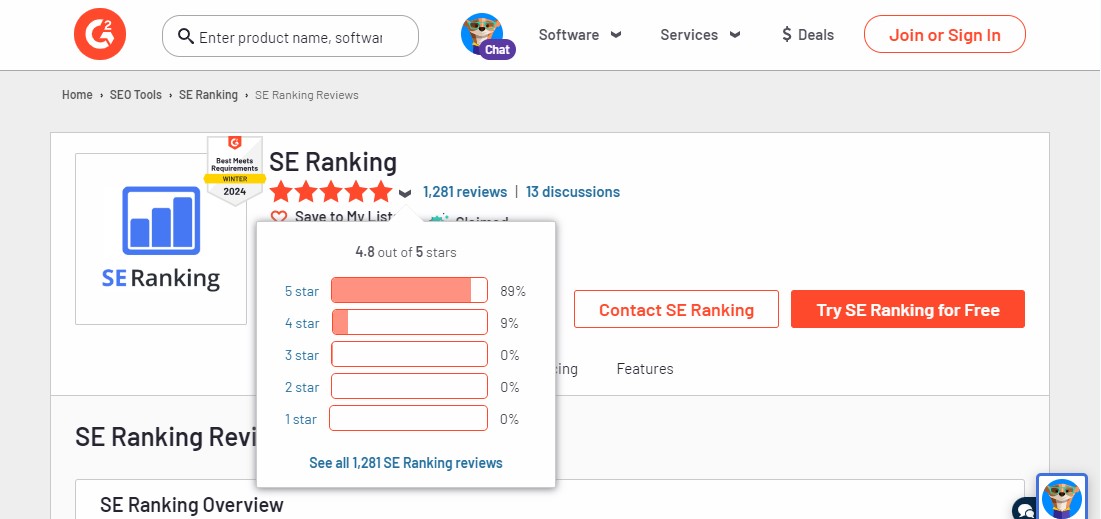This screenshot has height=519, width=1101.
Task: Open the Deals page
Action: pyautogui.click(x=807, y=35)
